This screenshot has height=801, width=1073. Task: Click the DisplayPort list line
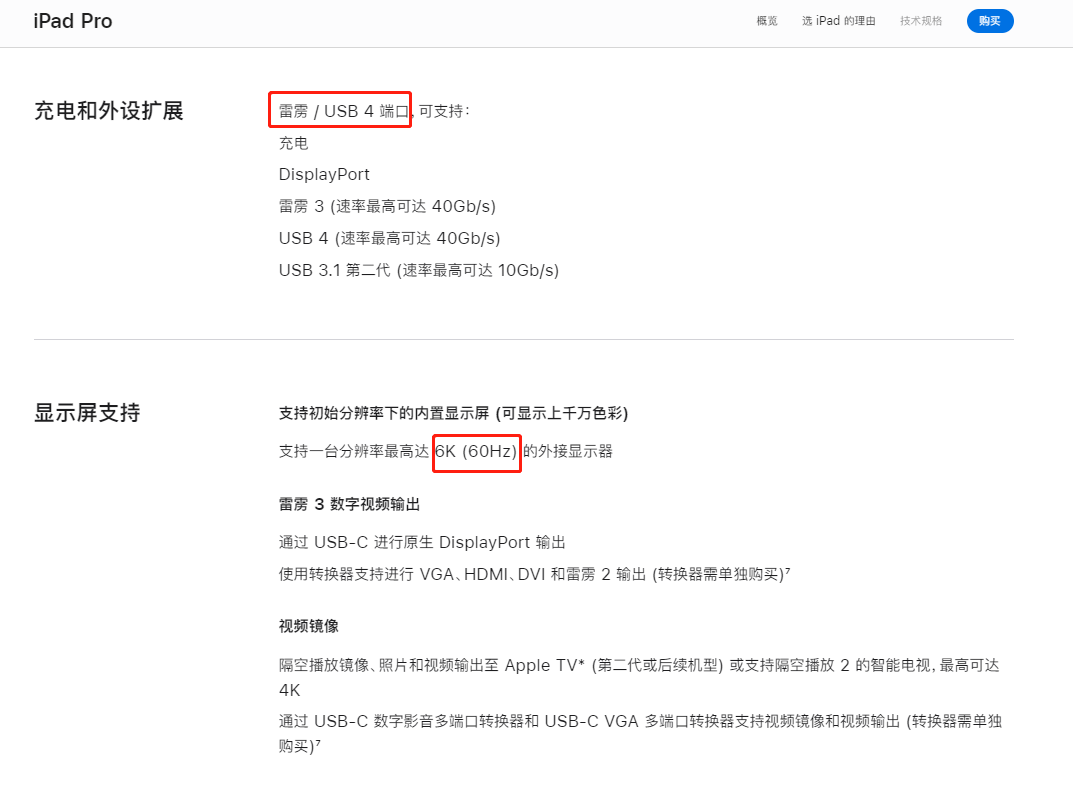(324, 174)
